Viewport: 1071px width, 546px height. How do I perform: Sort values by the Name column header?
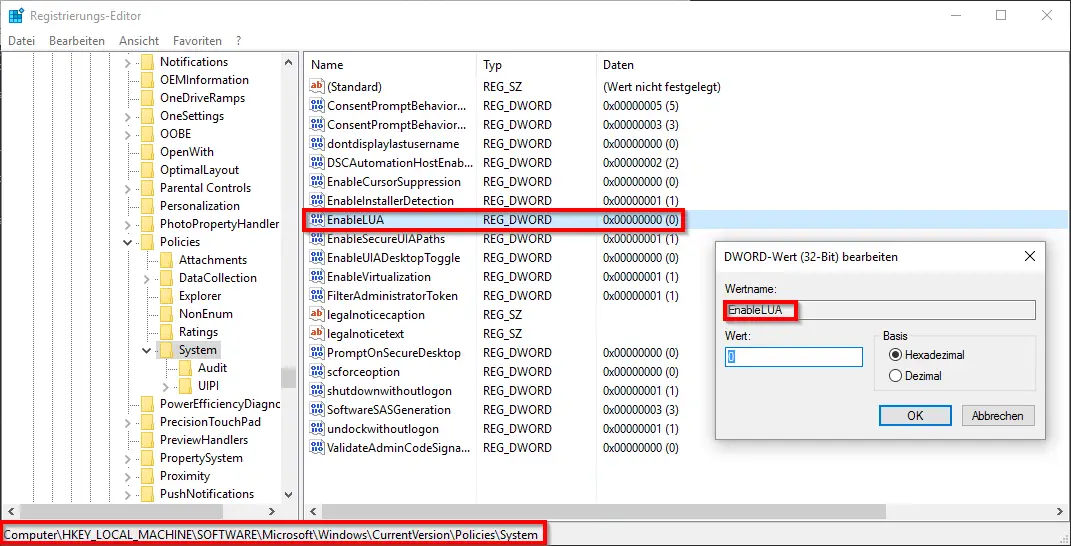point(390,65)
